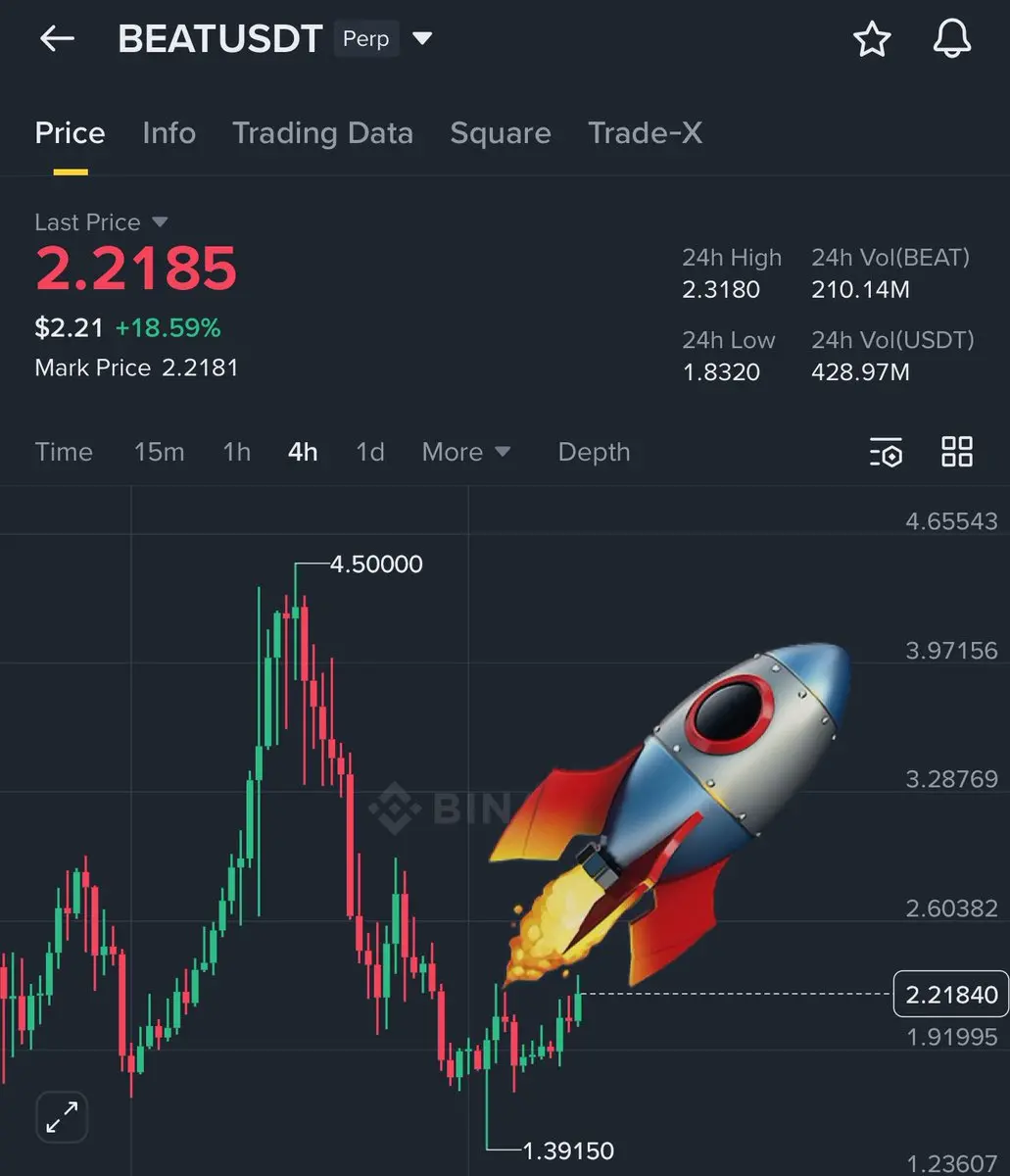Click the 2.21840 current price marker

951,995
